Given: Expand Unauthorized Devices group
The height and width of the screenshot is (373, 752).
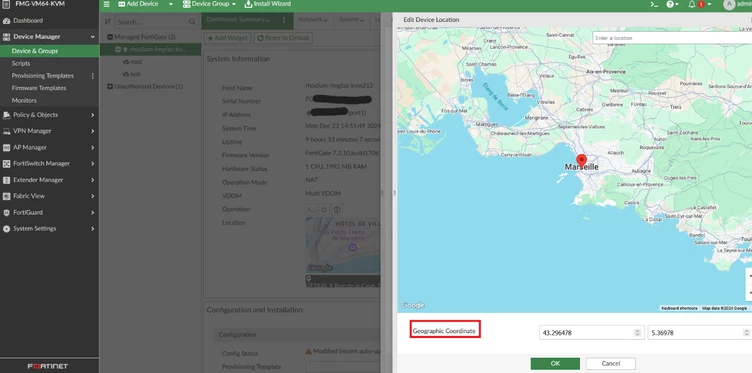Looking at the screenshot, I should (x=110, y=87).
